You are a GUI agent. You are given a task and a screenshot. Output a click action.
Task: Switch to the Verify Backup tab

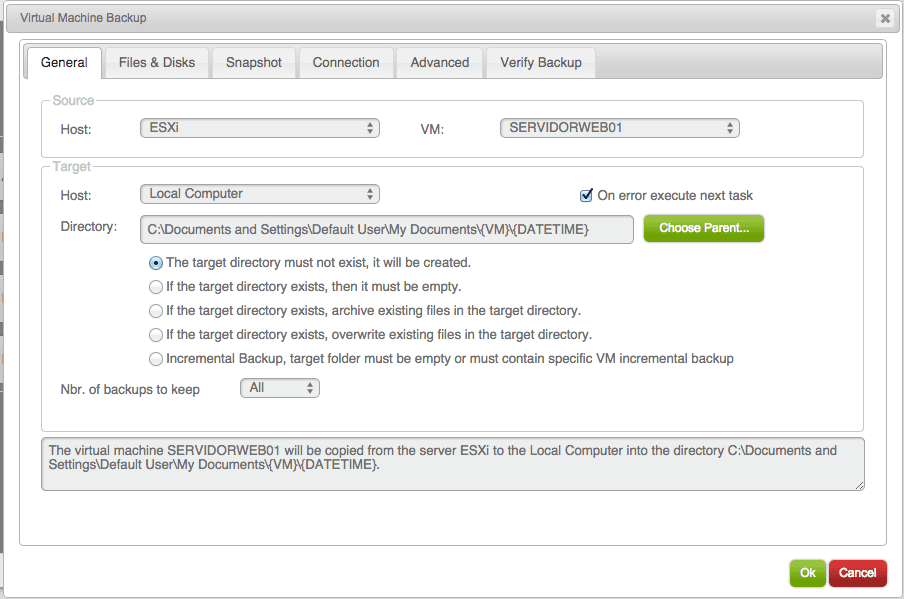click(x=540, y=62)
